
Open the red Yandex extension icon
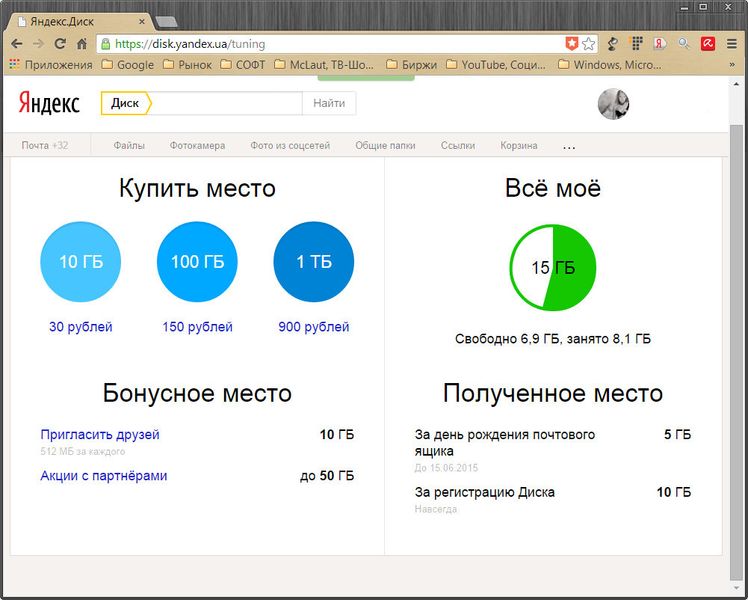(x=659, y=44)
